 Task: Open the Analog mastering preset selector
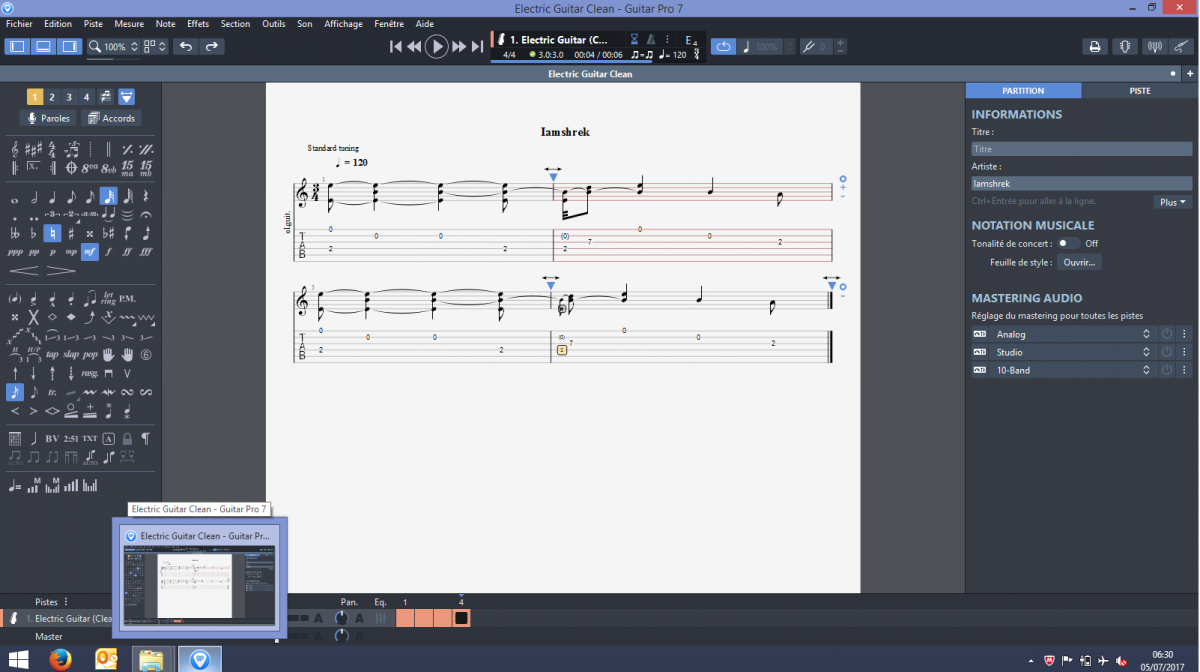pyautogui.click(x=1074, y=334)
